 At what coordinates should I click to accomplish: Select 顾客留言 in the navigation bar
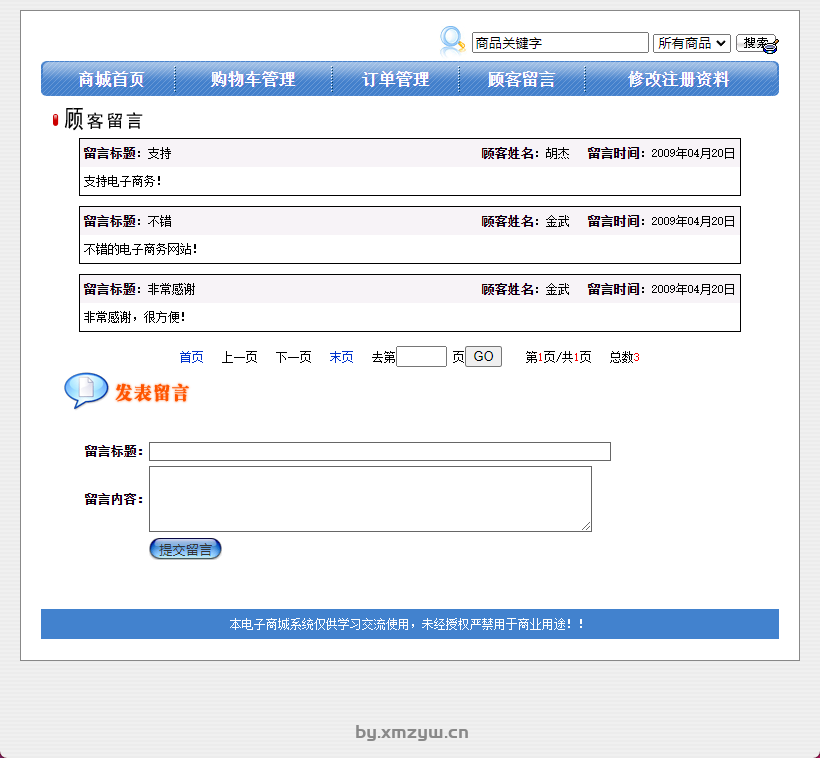pos(521,80)
